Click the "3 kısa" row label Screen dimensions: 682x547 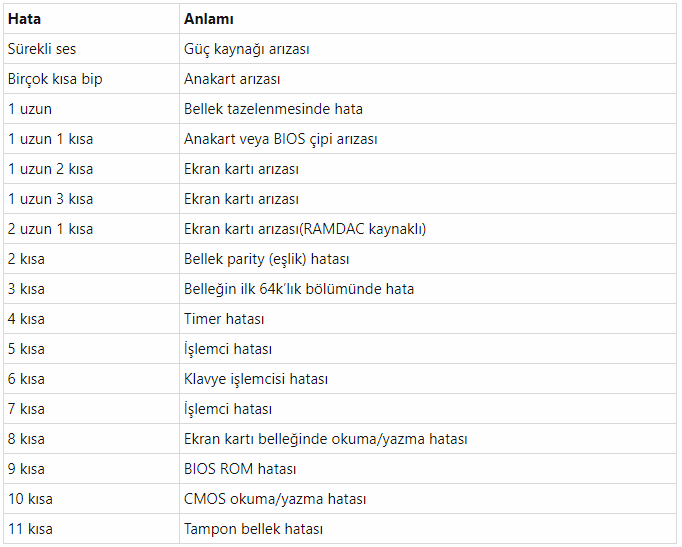coord(27,289)
